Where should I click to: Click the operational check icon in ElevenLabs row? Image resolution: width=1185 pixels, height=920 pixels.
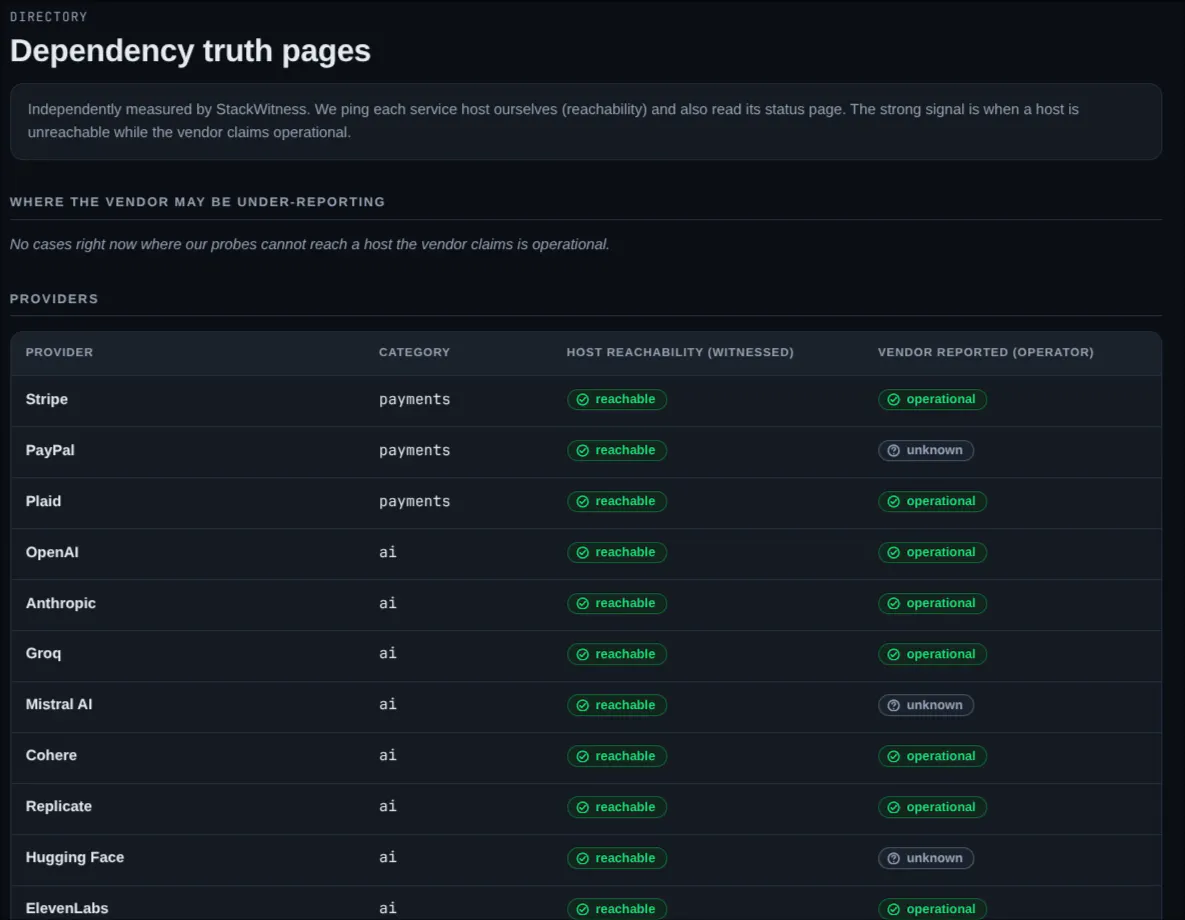tap(893, 909)
